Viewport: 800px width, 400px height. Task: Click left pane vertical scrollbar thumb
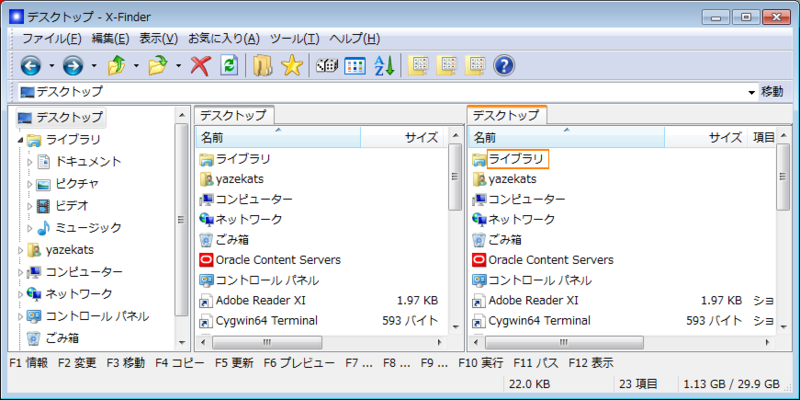pyautogui.click(x=455, y=176)
